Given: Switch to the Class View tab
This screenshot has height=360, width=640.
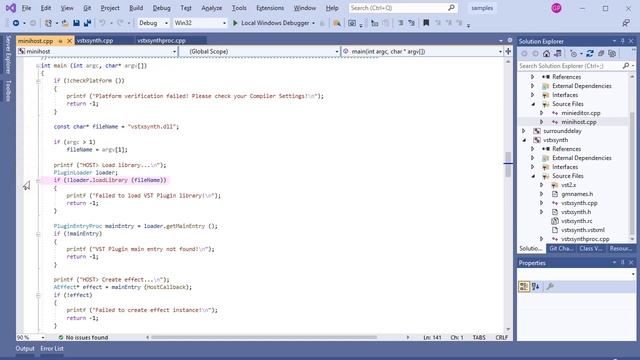Looking at the screenshot, I should [590, 248].
